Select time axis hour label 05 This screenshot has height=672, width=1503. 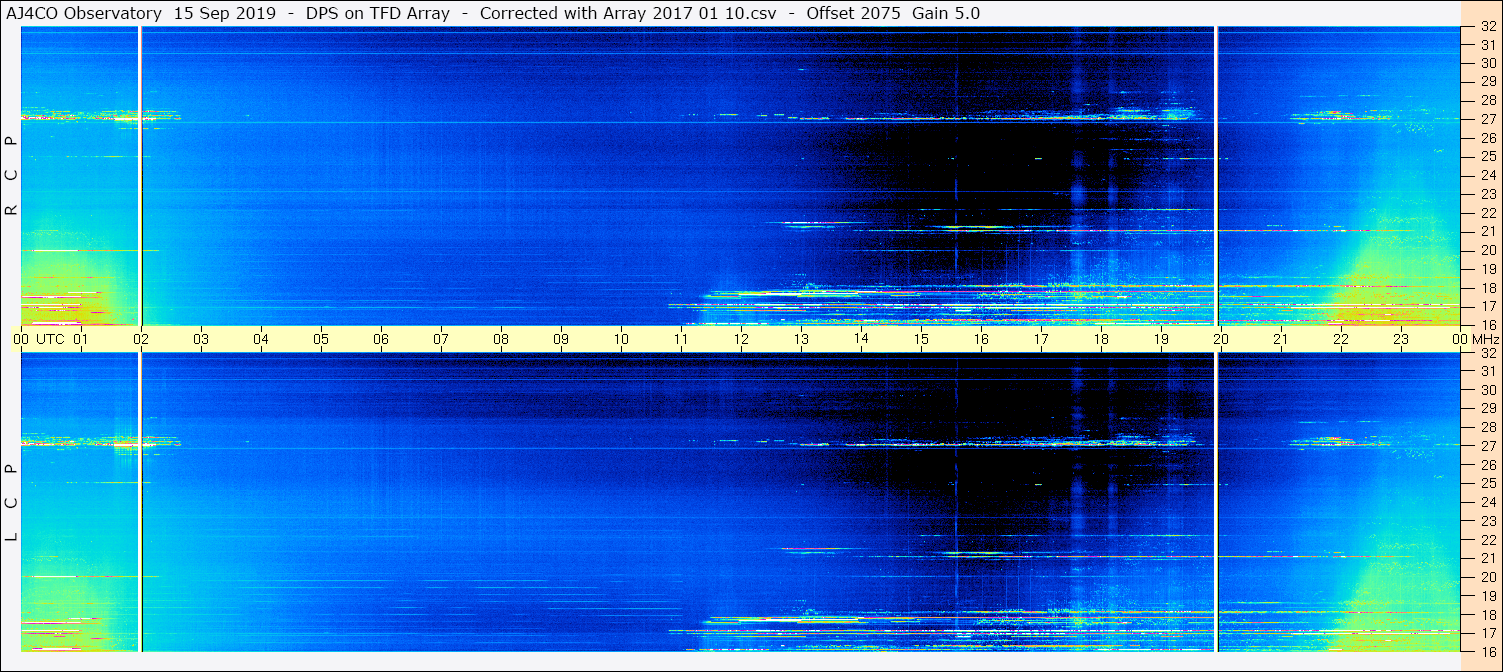pyautogui.click(x=321, y=339)
